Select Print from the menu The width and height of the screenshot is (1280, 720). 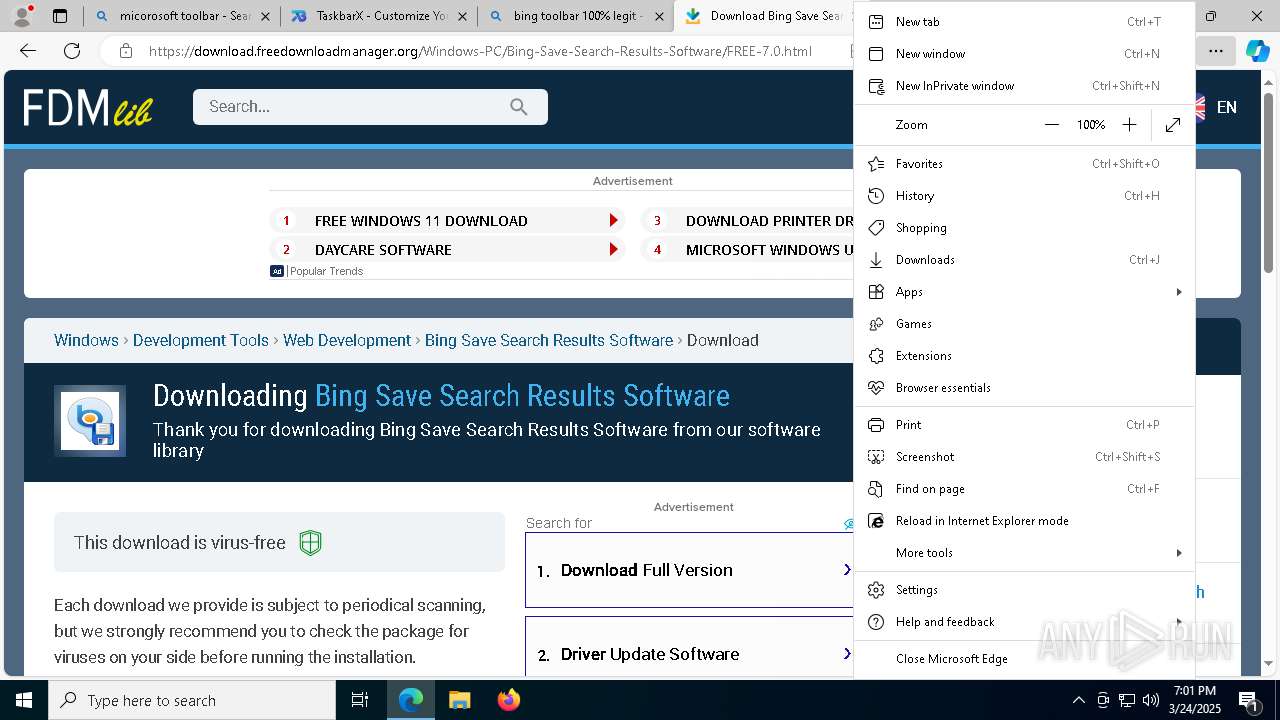[x=1024, y=425]
